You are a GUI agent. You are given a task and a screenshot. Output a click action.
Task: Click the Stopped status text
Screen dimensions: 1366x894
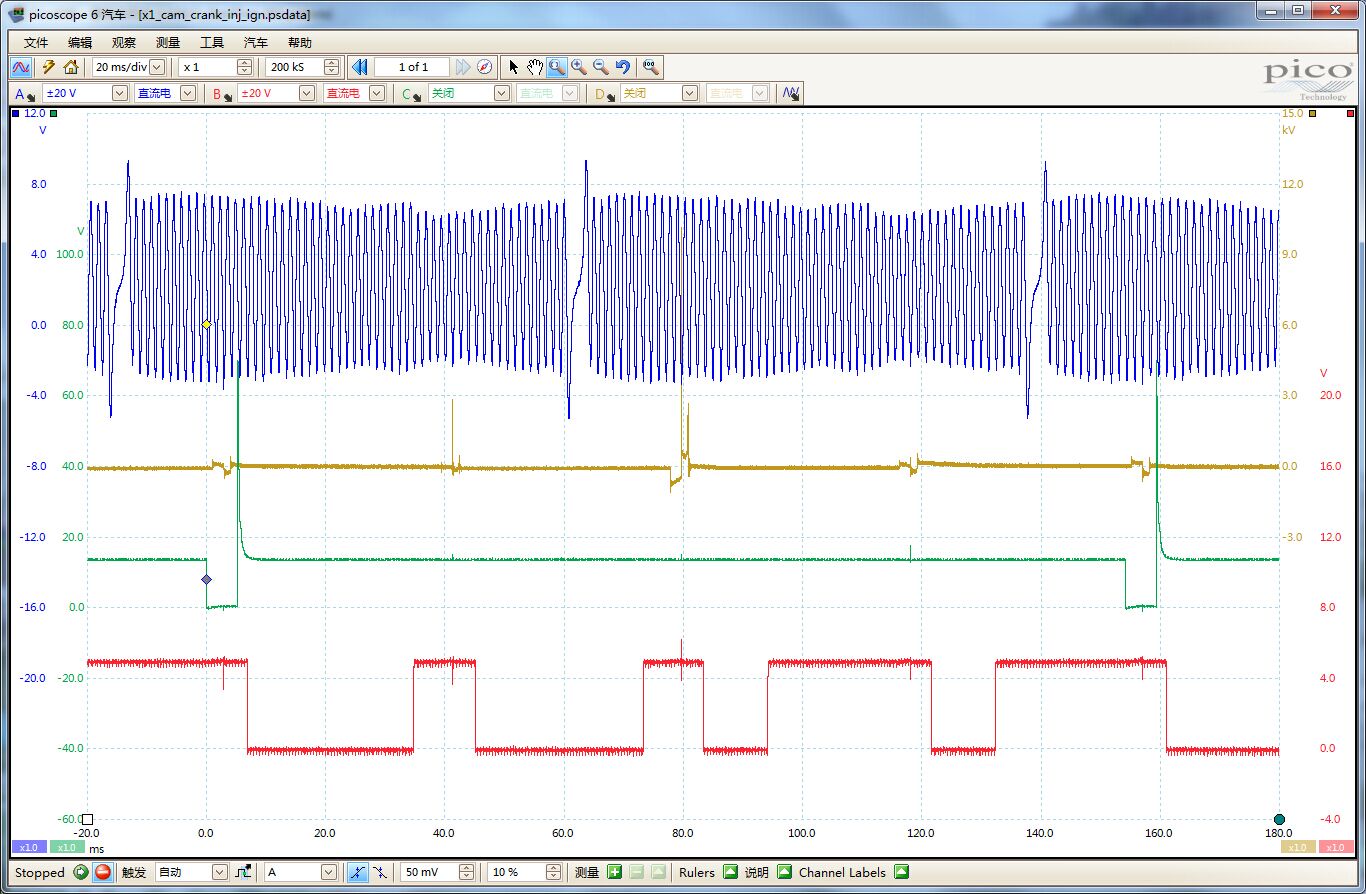[40, 872]
